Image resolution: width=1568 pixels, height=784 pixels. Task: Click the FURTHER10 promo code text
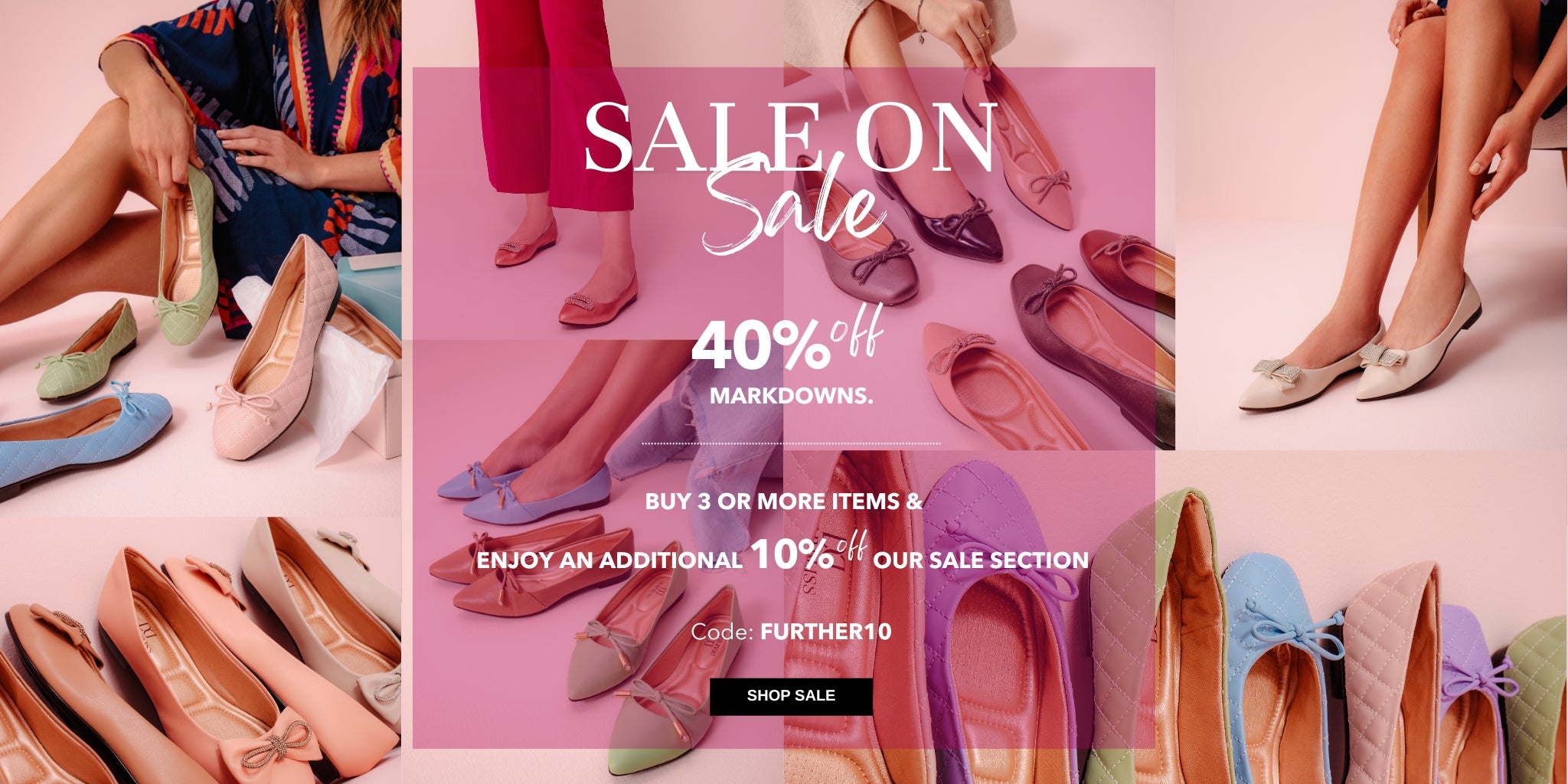[826, 632]
